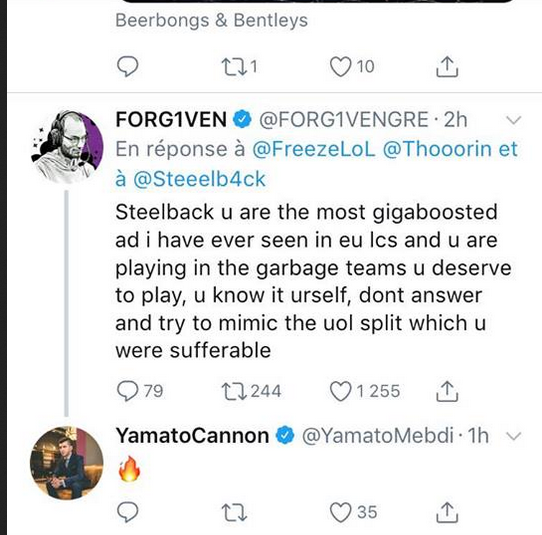Share the Beerbongs & Bentleys tweet

pos(447,66)
